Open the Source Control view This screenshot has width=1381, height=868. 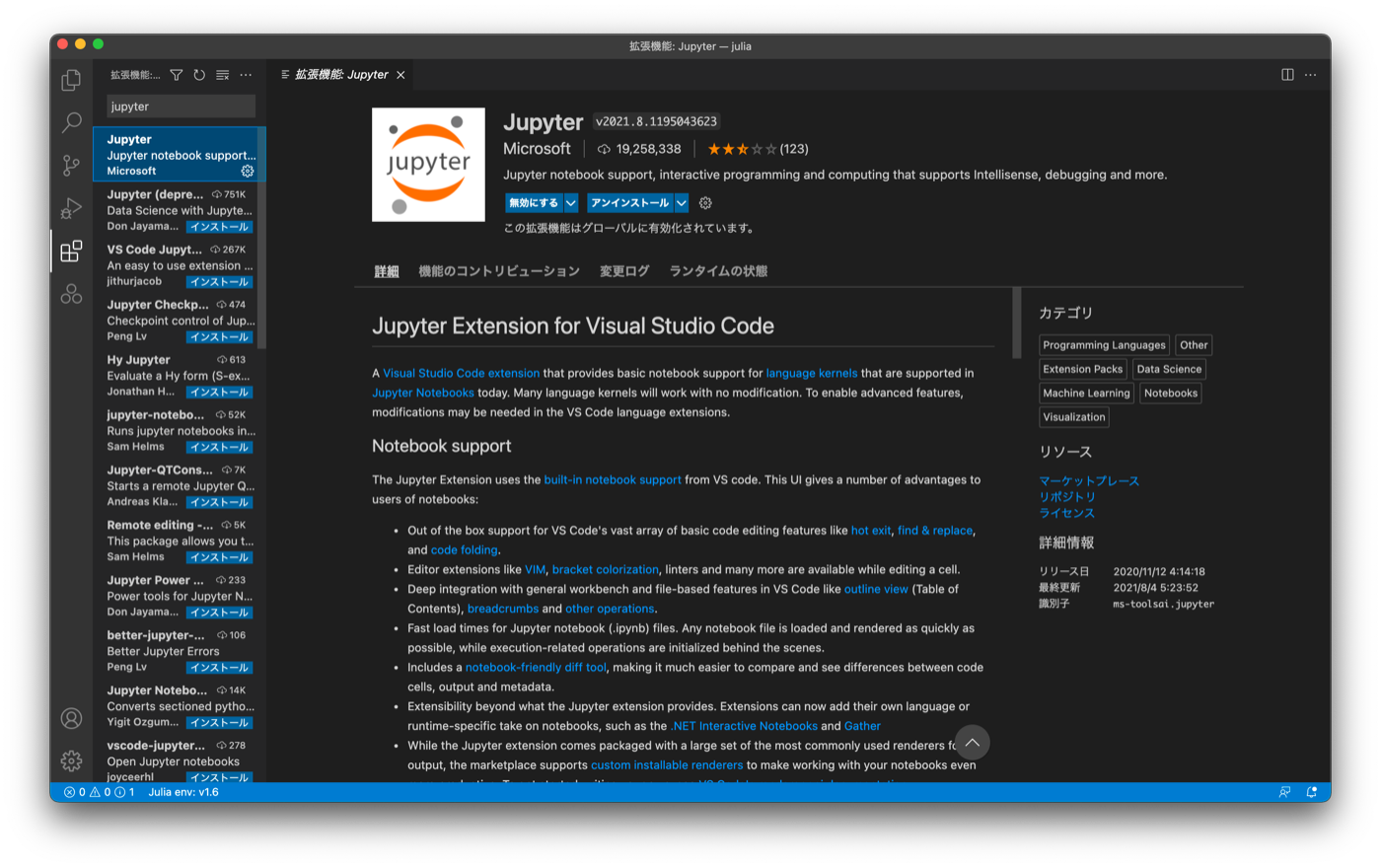(x=71, y=165)
